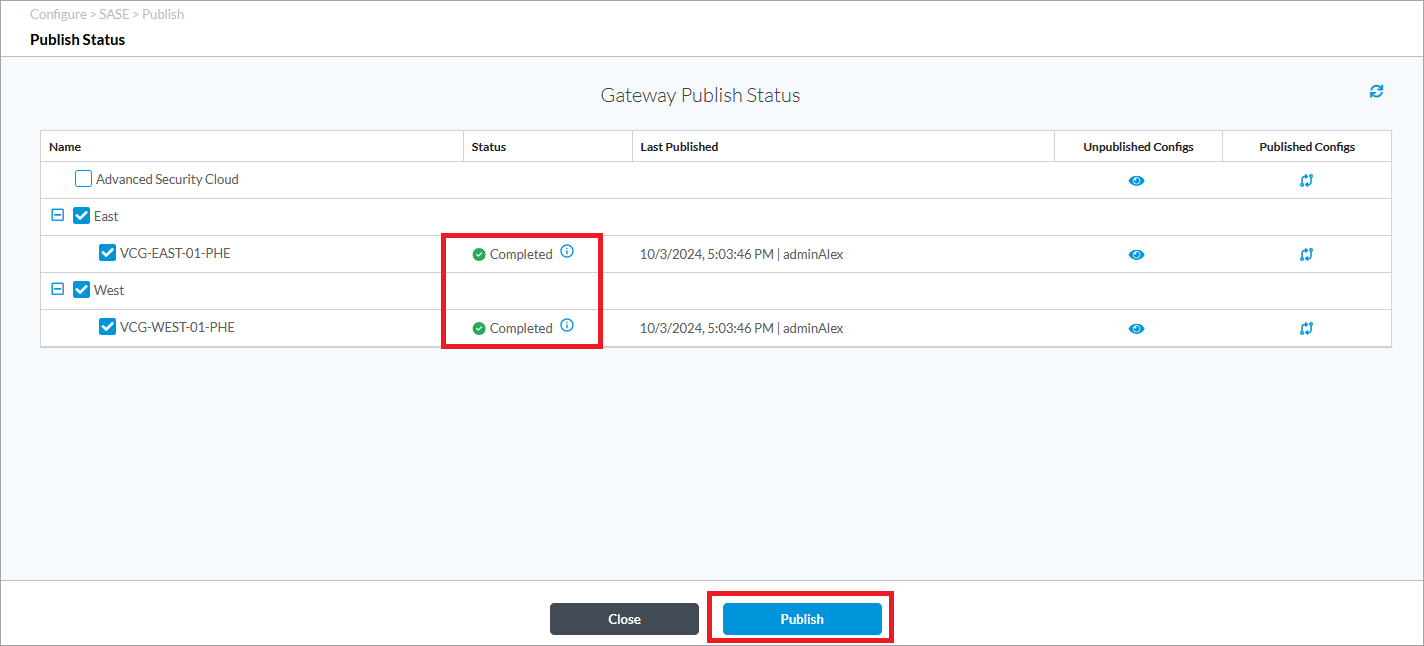Click info icon beside VCG-EAST-01-PHE Completed status
Screen dimensions: 1424x646
(567, 252)
